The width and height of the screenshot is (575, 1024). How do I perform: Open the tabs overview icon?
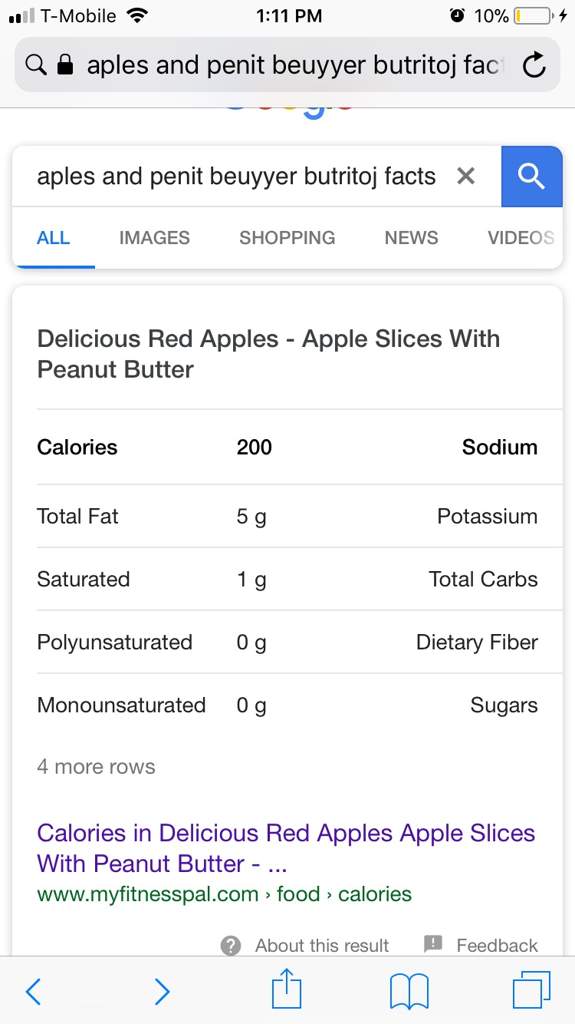point(531,990)
